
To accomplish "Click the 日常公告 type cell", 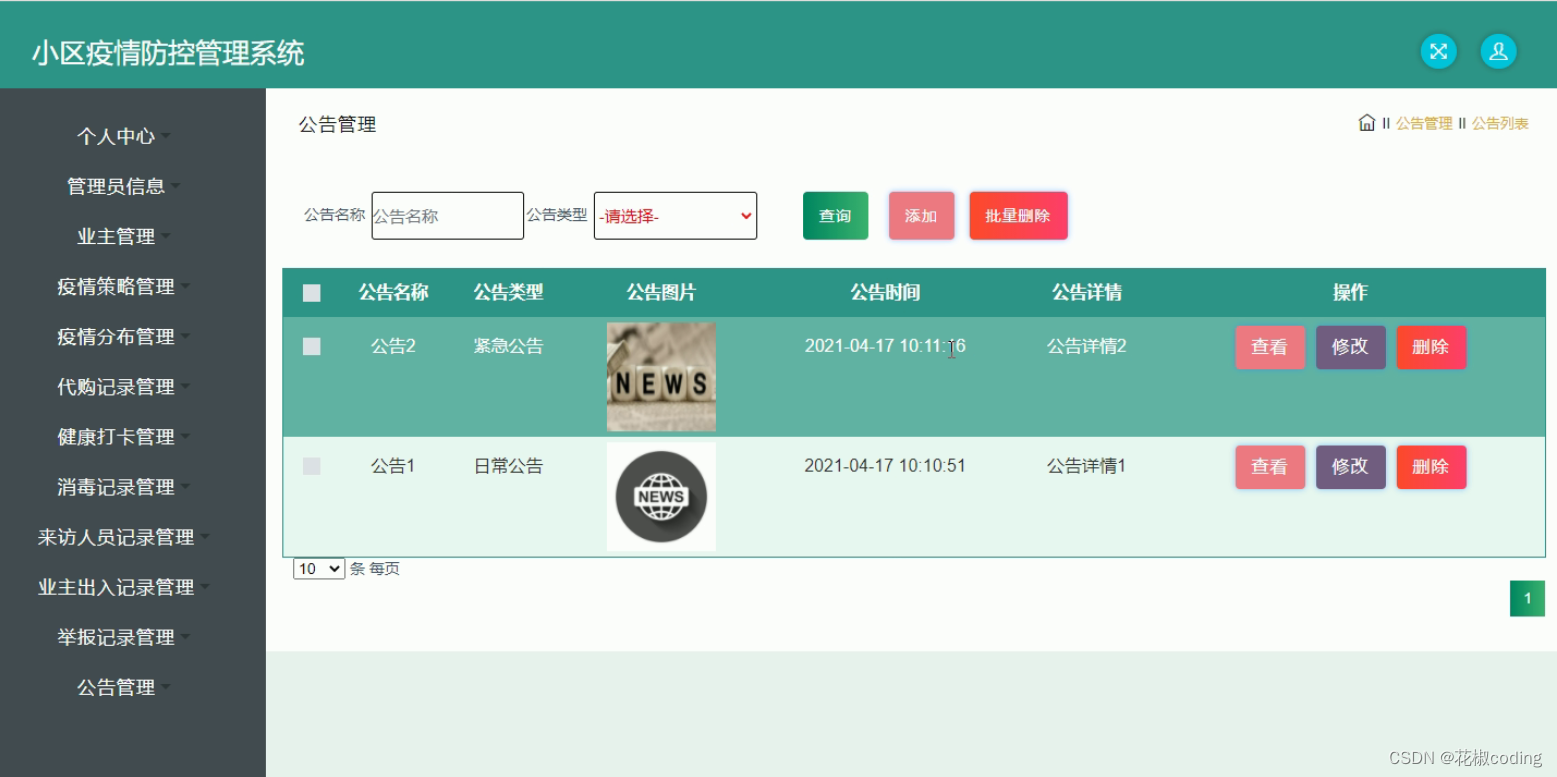I will tap(508, 466).
